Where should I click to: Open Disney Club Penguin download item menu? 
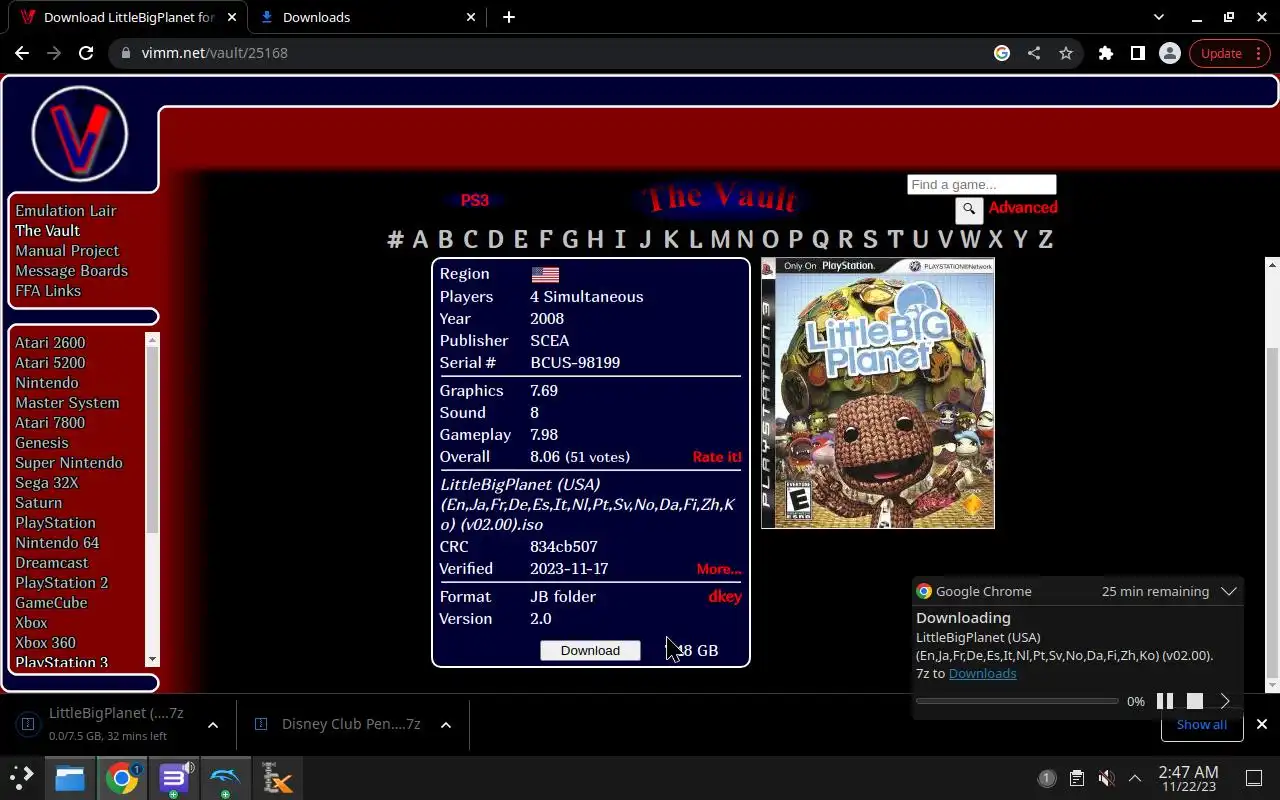tap(446, 725)
